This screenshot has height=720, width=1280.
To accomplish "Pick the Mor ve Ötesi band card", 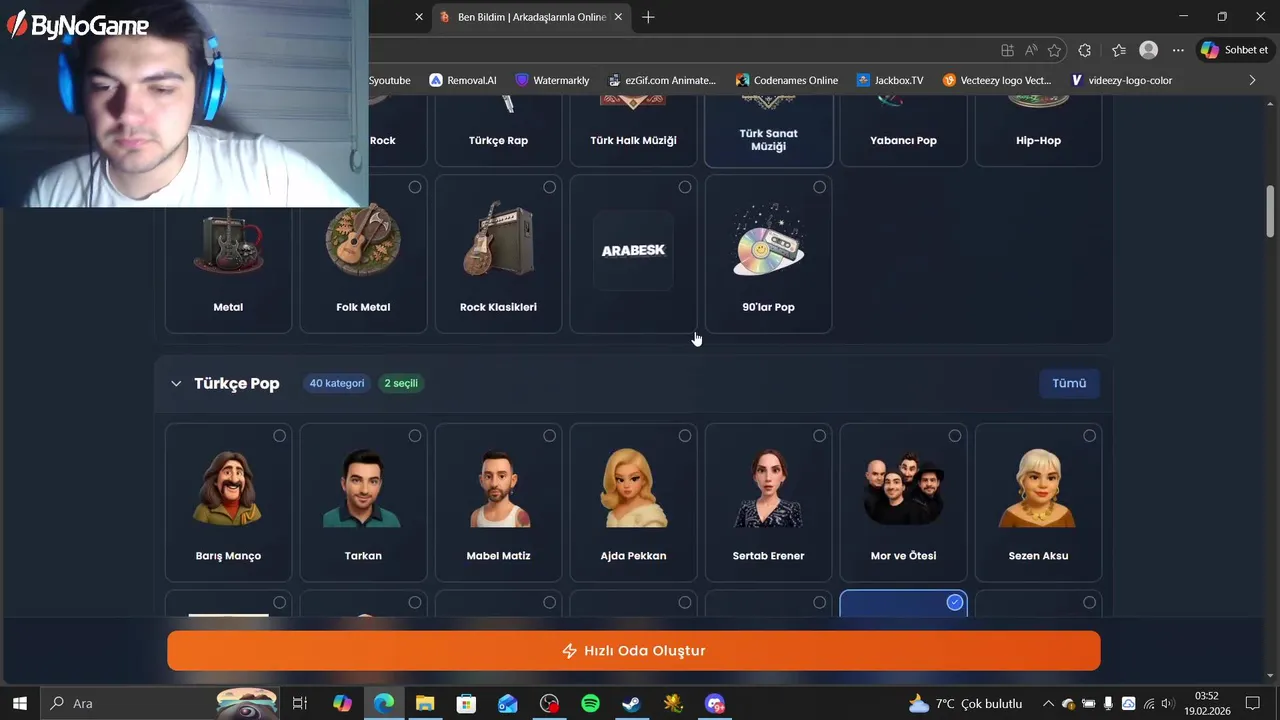I will (x=903, y=502).
